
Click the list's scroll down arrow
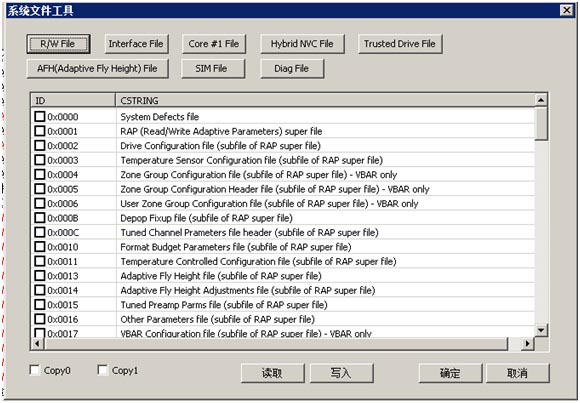[541, 330]
